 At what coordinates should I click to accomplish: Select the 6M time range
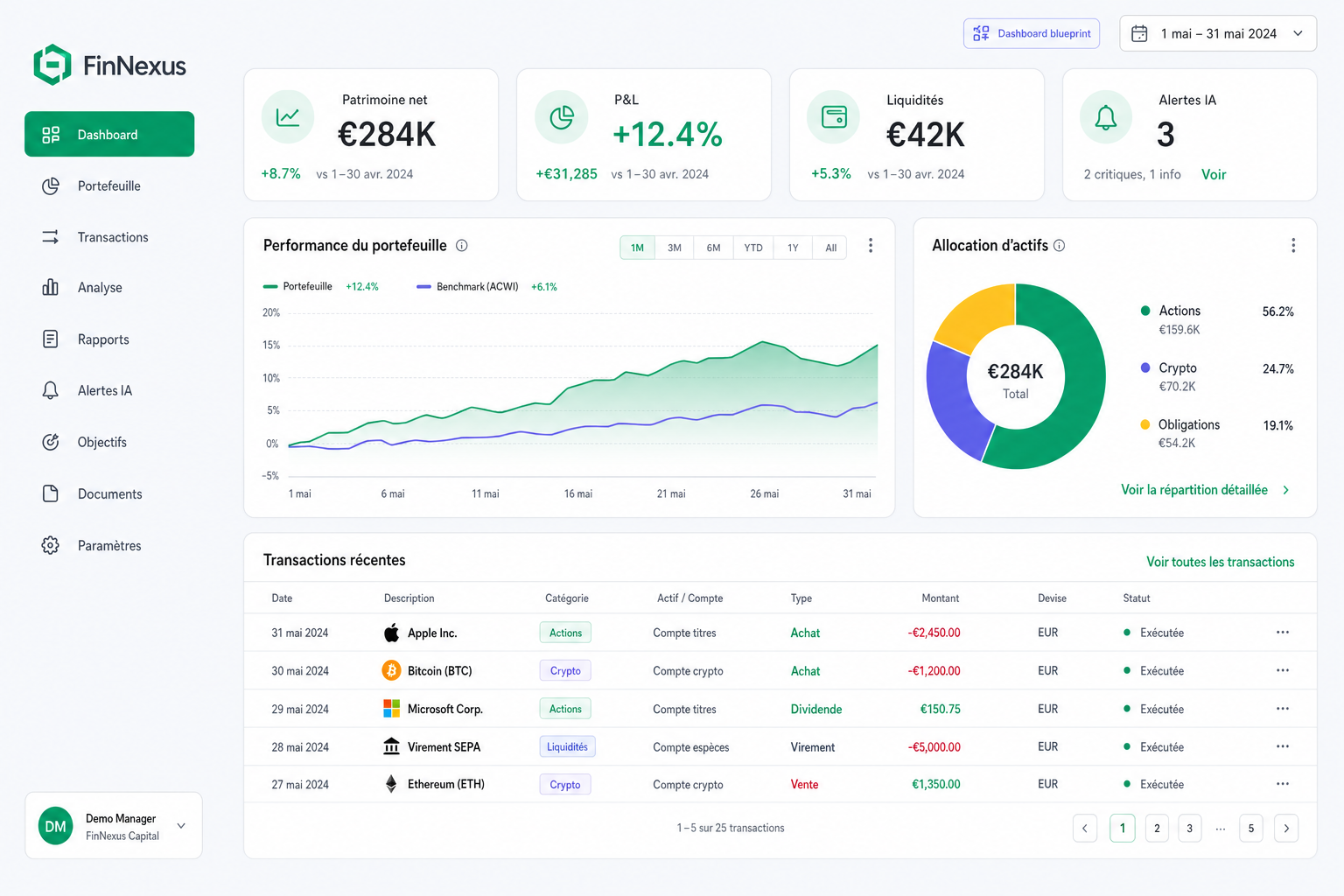click(x=714, y=248)
